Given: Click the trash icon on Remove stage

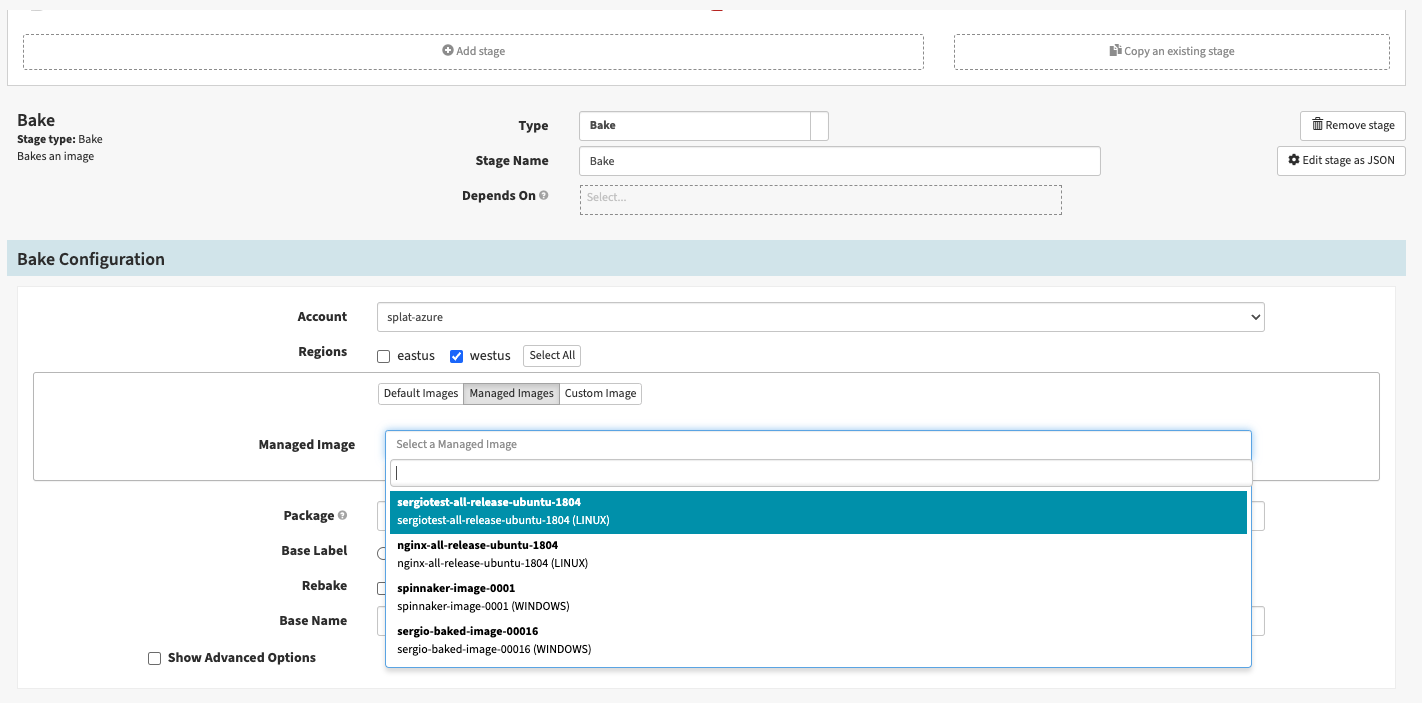Looking at the screenshot, I should (1317, 125).
